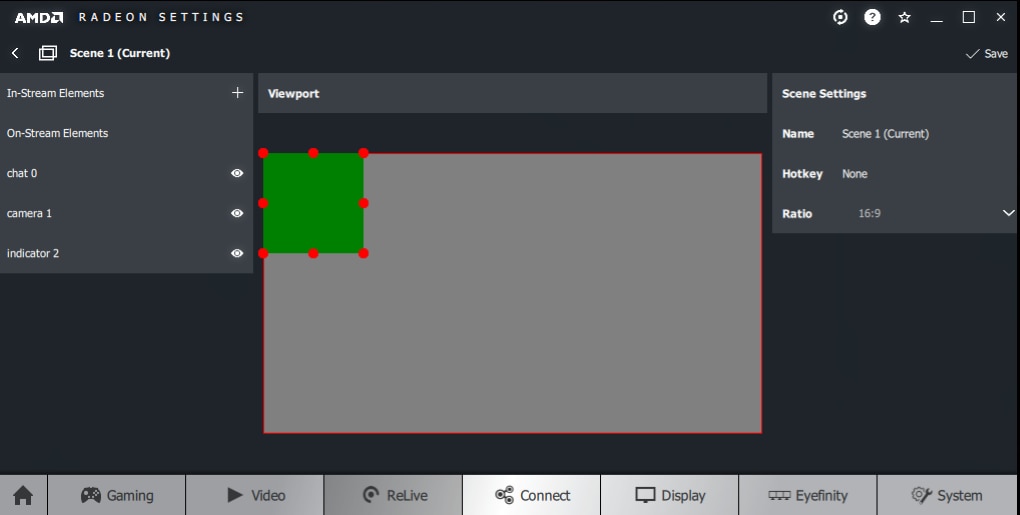Toggle visibility of camera 1

tap(237, 213)
